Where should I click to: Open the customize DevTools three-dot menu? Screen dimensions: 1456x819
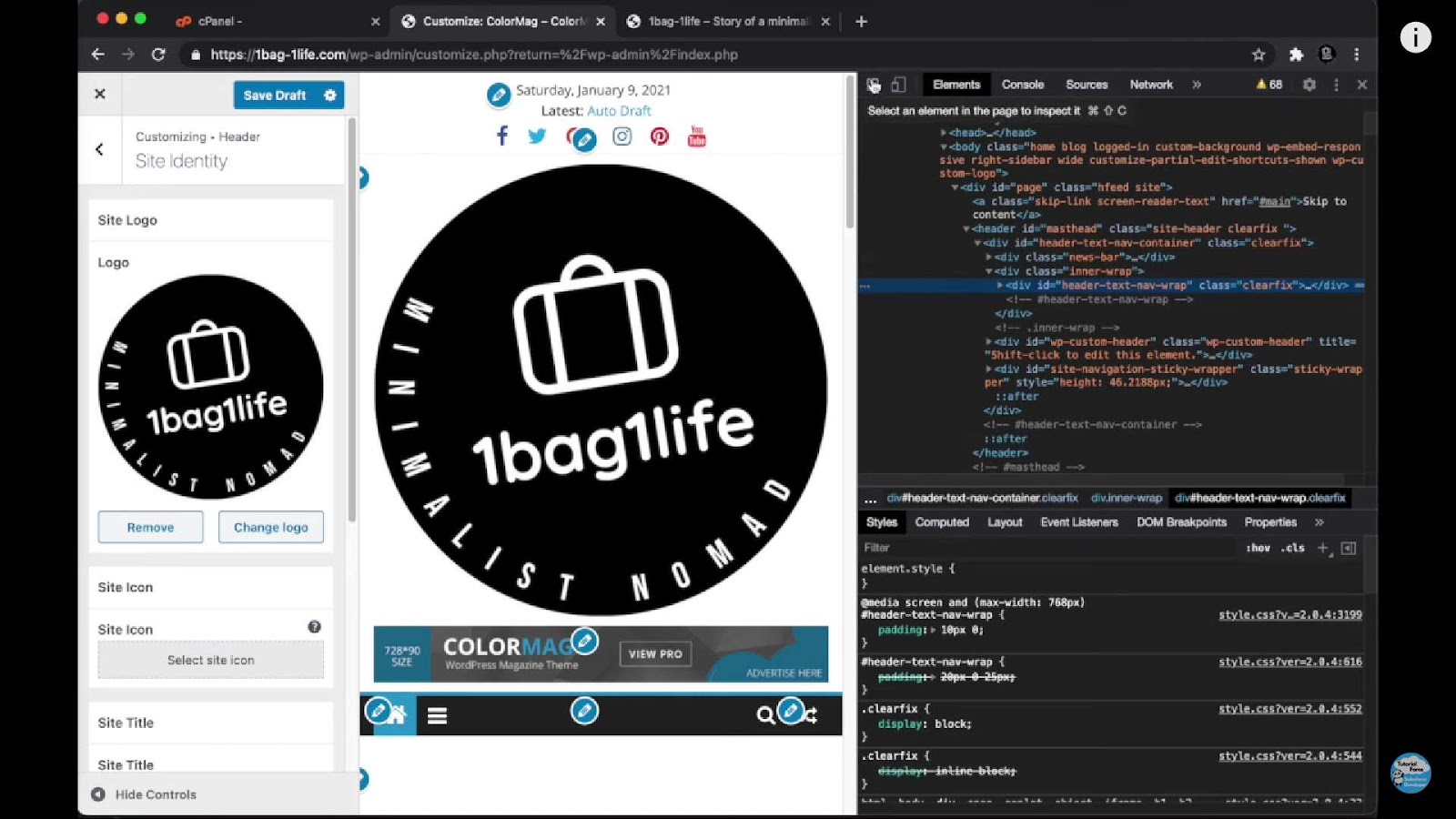pyautogui.click(x=1335, y=84)
